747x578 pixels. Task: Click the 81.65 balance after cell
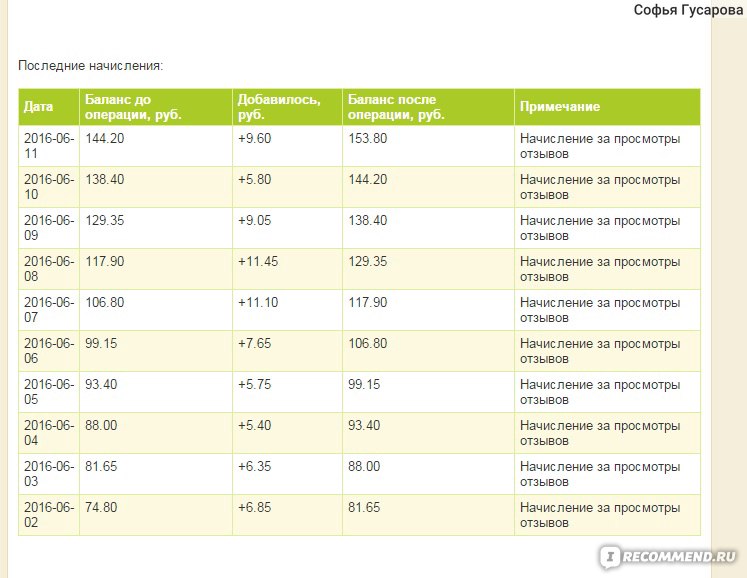pyautogui.click(x=428, y=515)
